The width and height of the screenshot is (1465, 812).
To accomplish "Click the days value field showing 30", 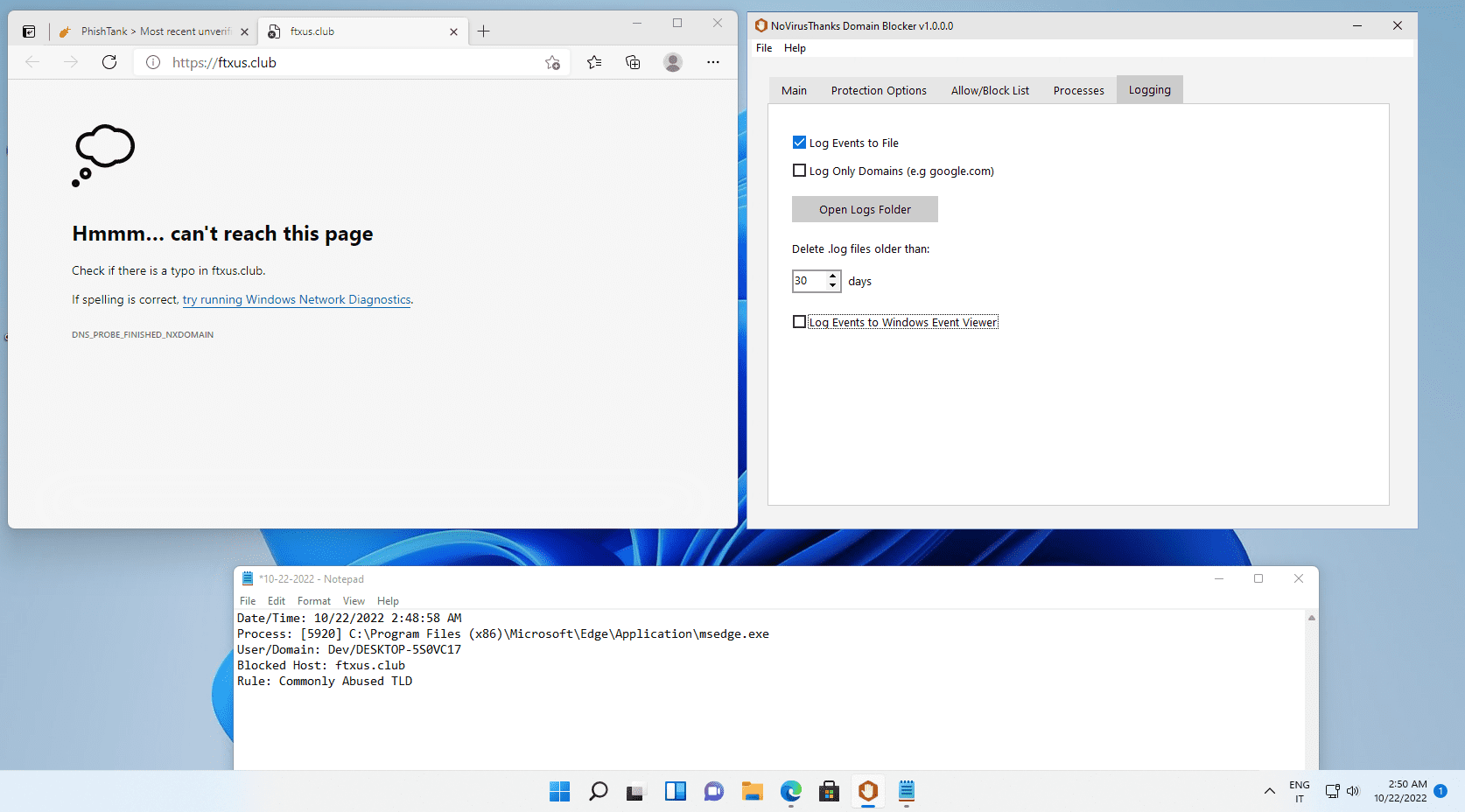I will pos(809,281).
